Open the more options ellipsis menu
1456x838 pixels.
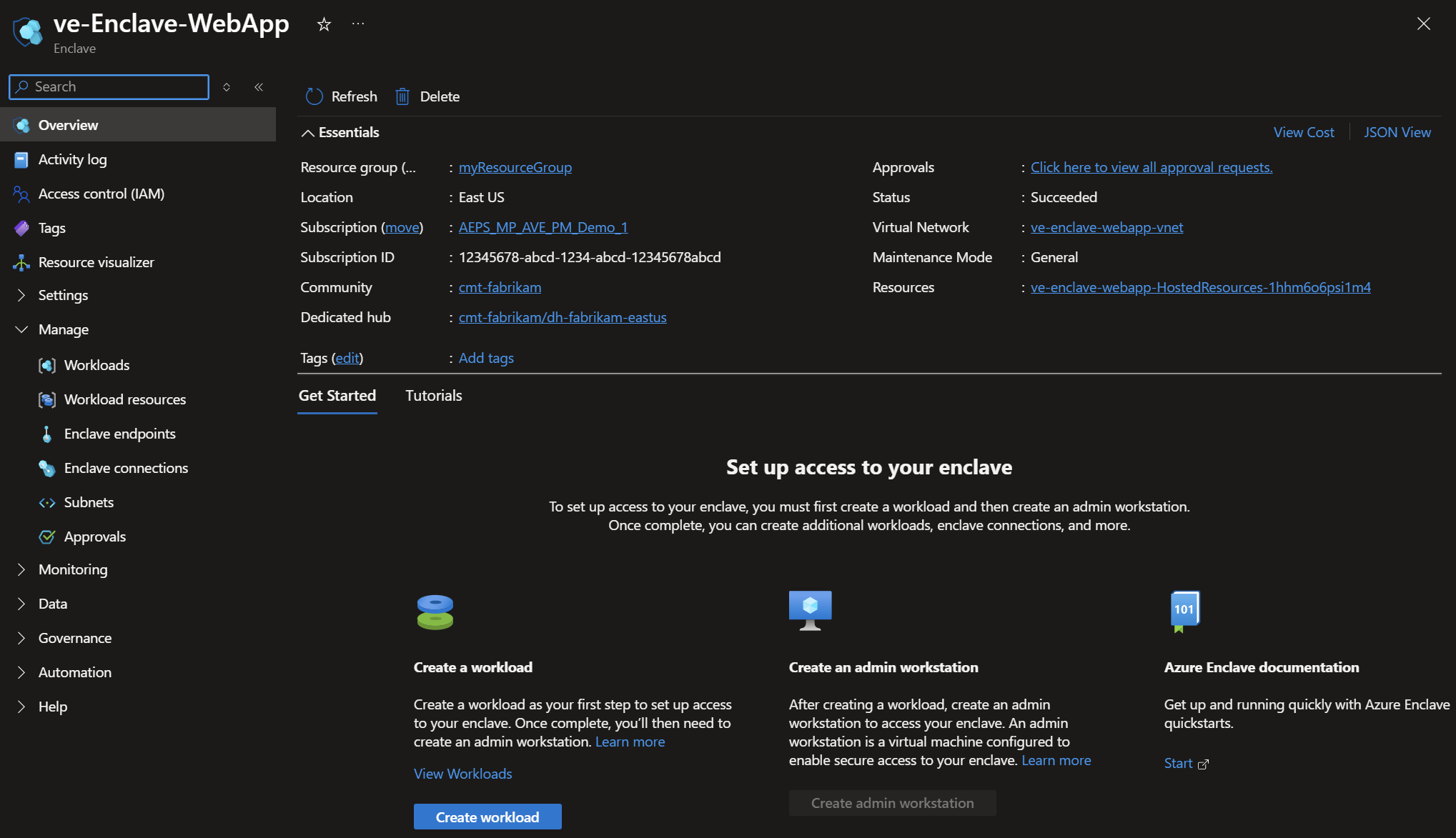pyautogui.click(x=358, y=24)
